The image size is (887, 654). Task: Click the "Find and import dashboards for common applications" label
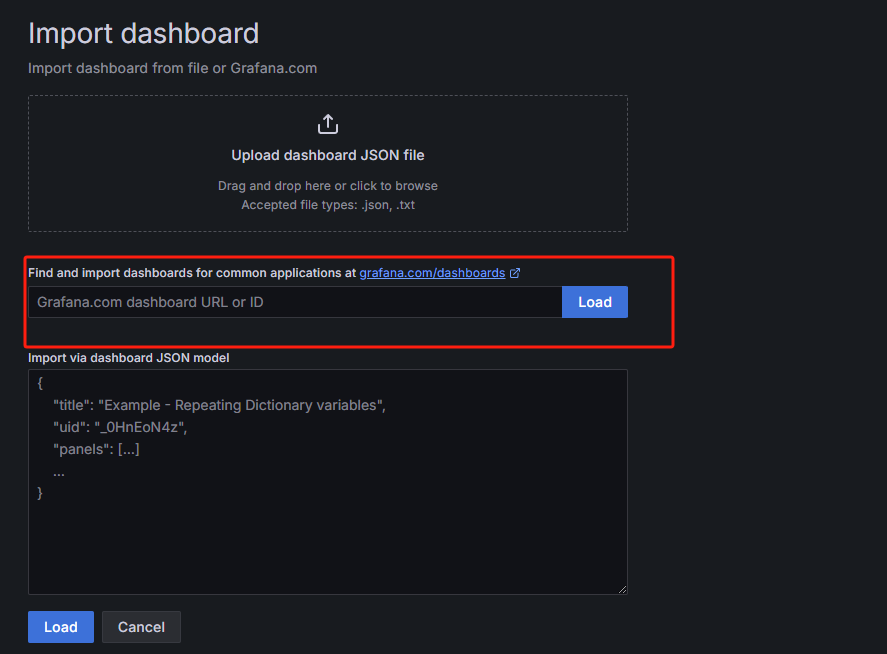tap(192, 273)
